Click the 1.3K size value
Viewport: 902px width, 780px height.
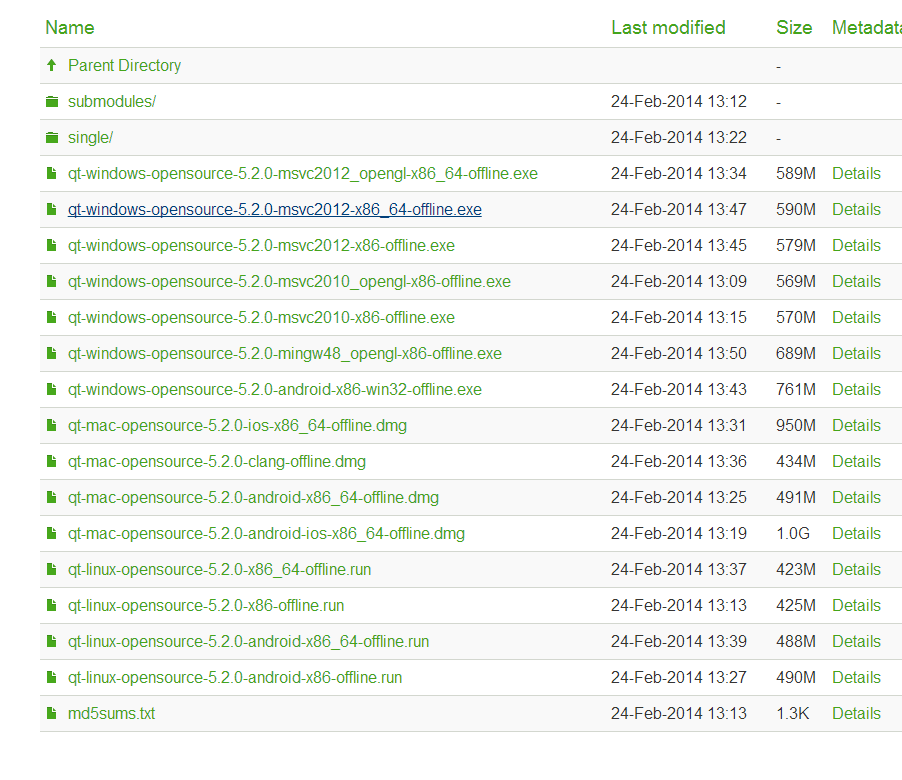(x=792, y=713)
